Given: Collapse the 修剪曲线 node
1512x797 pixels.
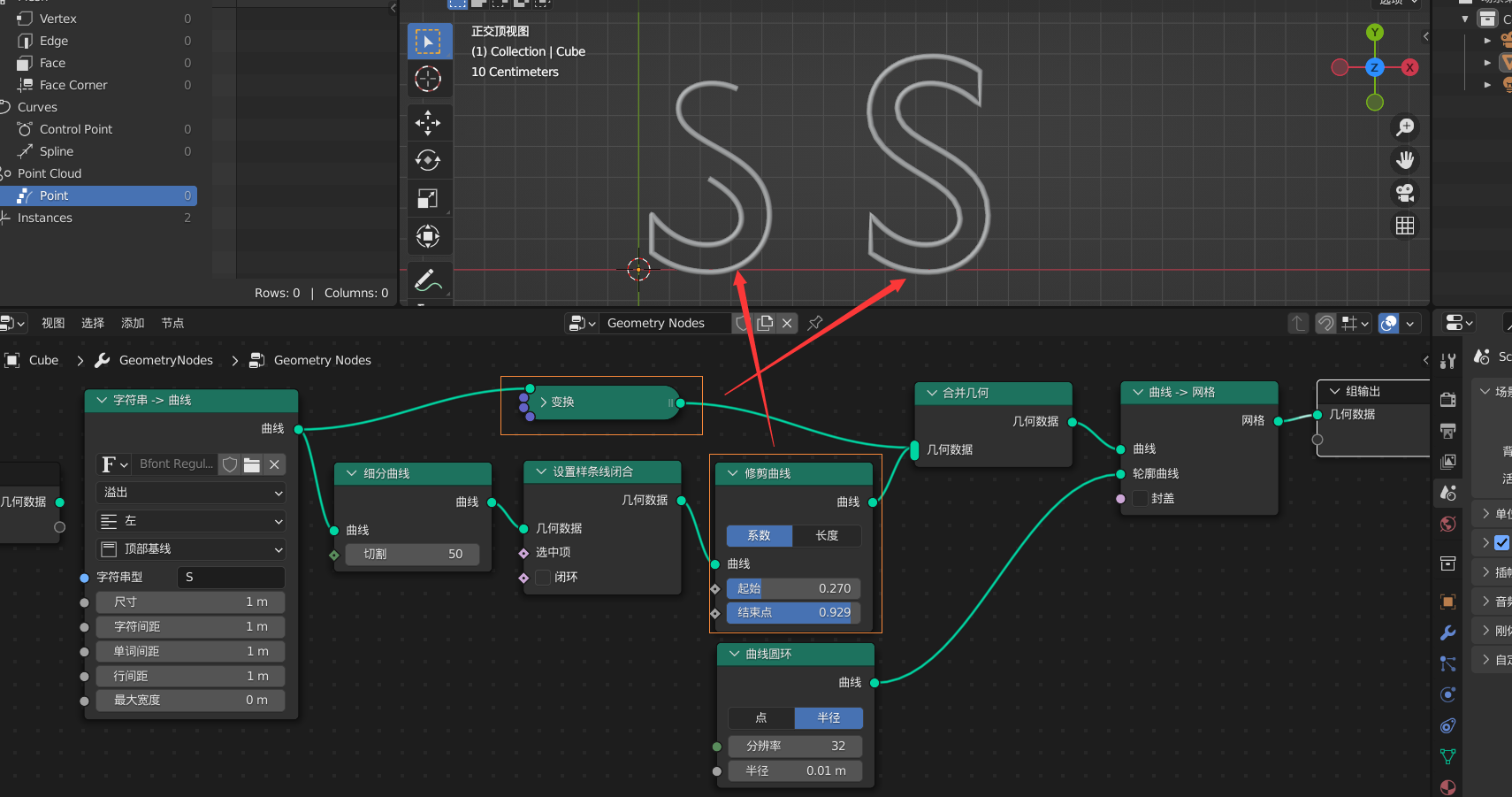Looking at the screenshot, I should point(732,473).
